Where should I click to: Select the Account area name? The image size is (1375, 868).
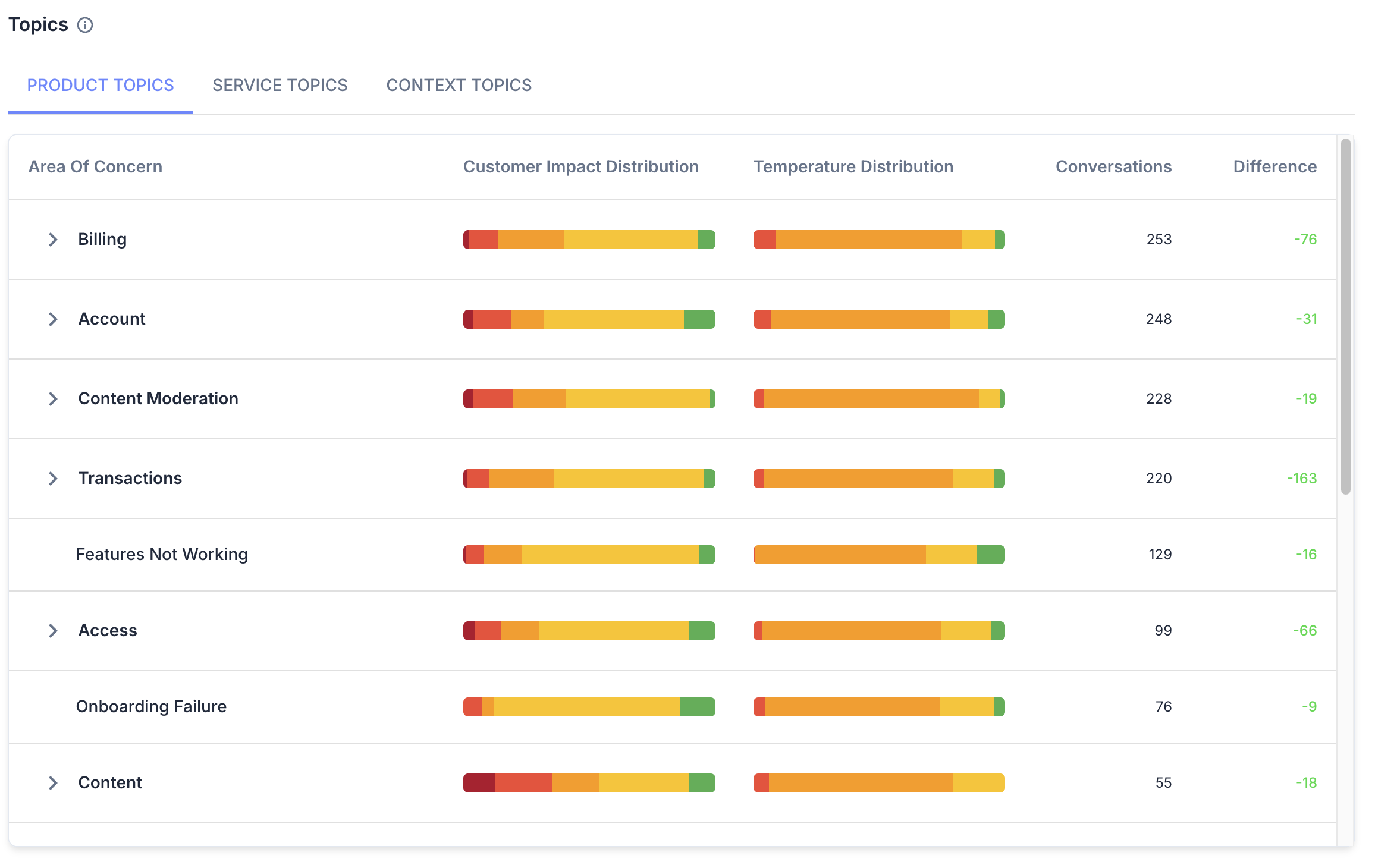point(112,319)
